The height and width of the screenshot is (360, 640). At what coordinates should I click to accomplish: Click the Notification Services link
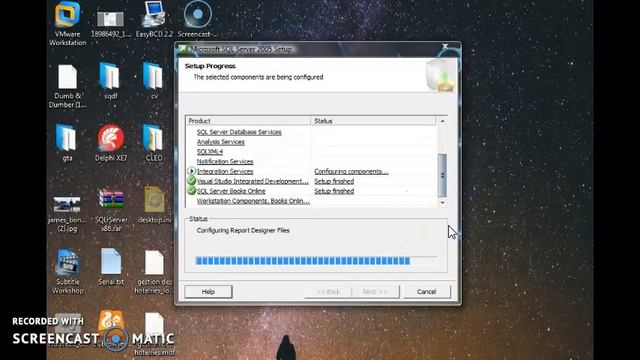[225, 161]
